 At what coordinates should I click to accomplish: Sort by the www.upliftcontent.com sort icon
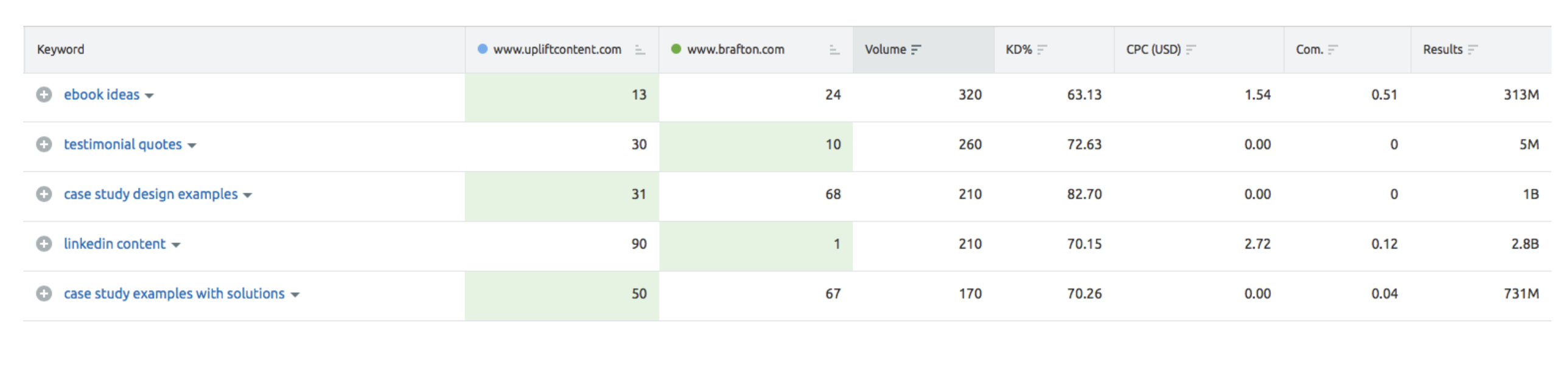coord(640,50)
